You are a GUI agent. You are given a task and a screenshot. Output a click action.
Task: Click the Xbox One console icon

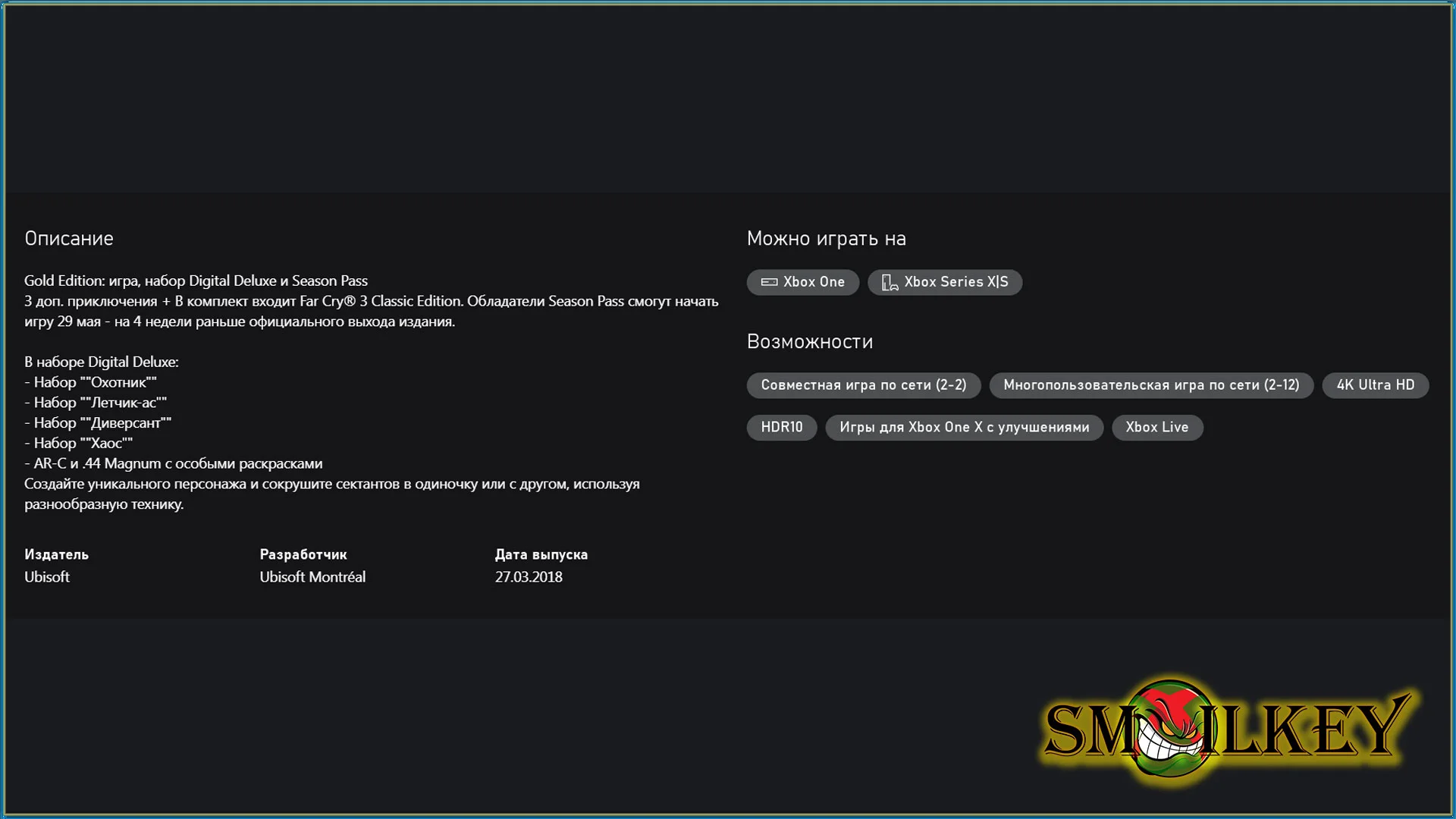(769, 282)
